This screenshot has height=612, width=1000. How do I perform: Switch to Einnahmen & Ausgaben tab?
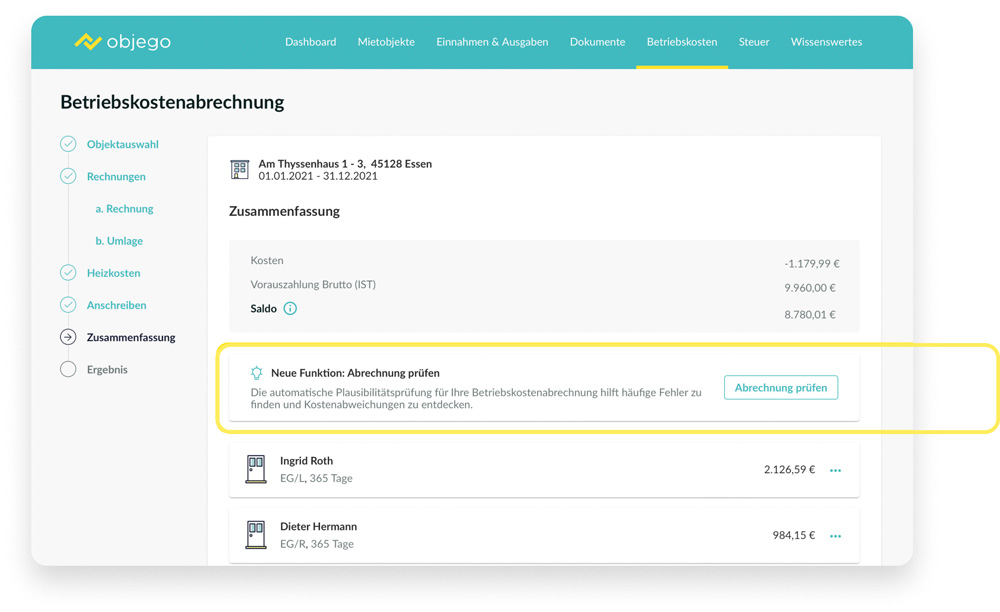click(x=492, y=42)
